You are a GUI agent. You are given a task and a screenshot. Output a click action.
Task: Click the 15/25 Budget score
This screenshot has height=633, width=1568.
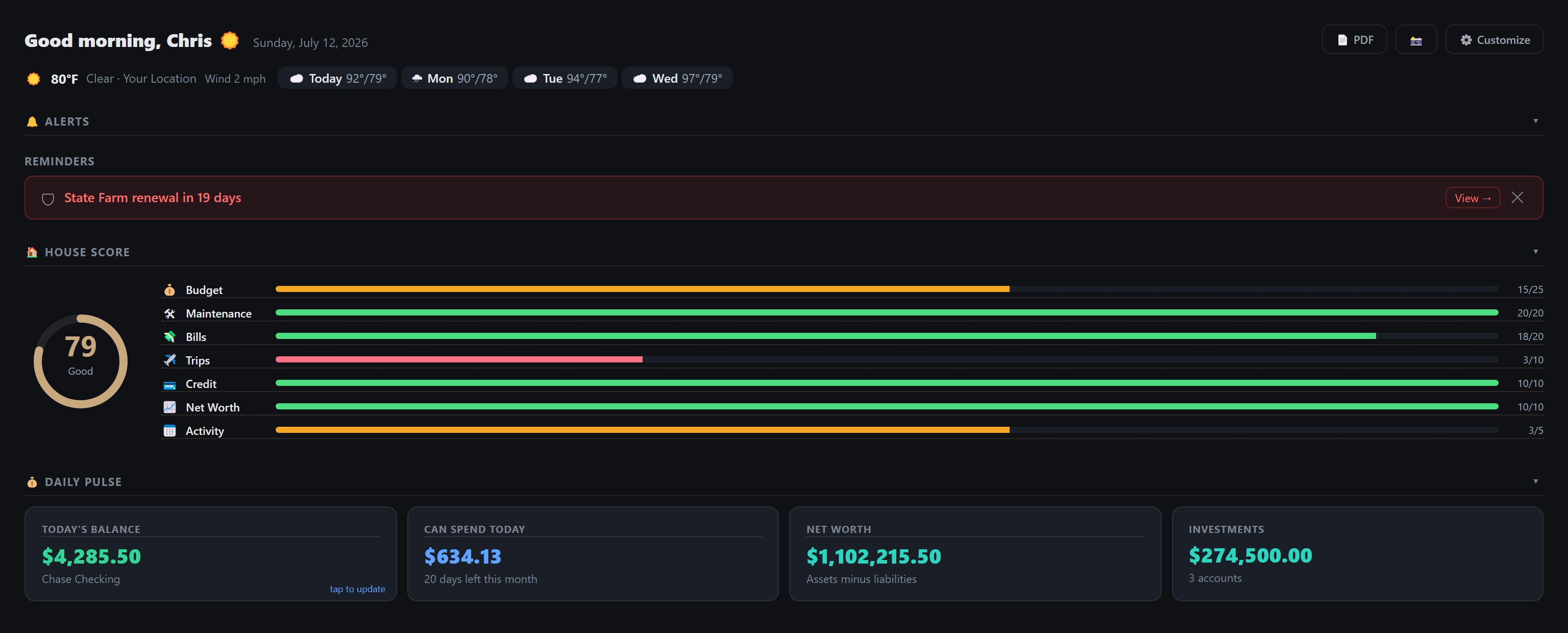[1530, 290]
